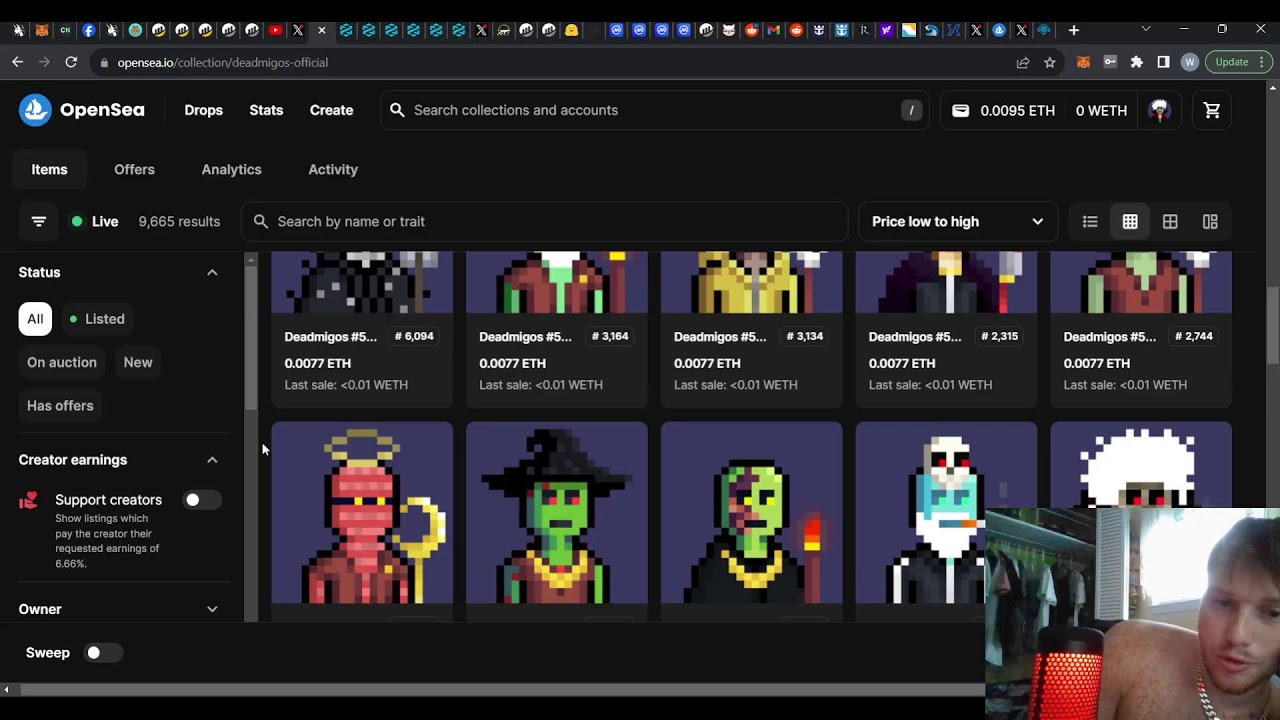Switch to the Items tab
Screen dimensions: 1280x720
(x=49, y=169)
